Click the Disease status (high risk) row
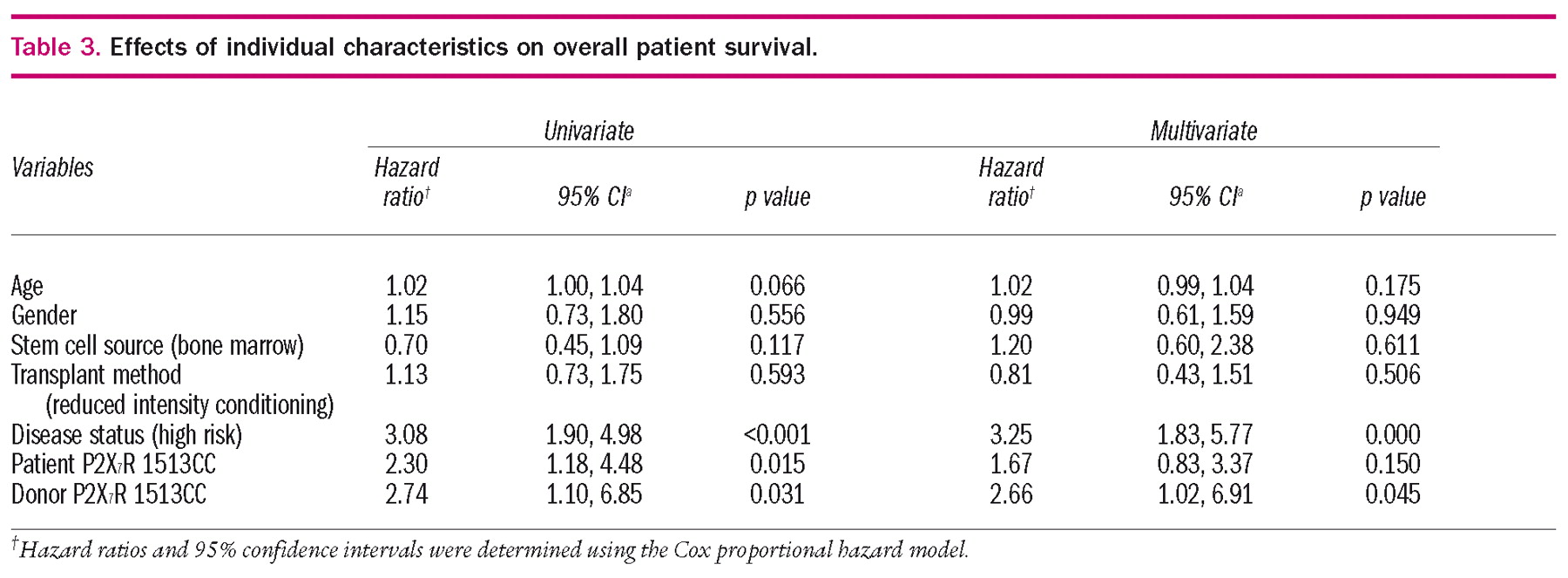Screen dimensions: 1568x578 point(126,434)
